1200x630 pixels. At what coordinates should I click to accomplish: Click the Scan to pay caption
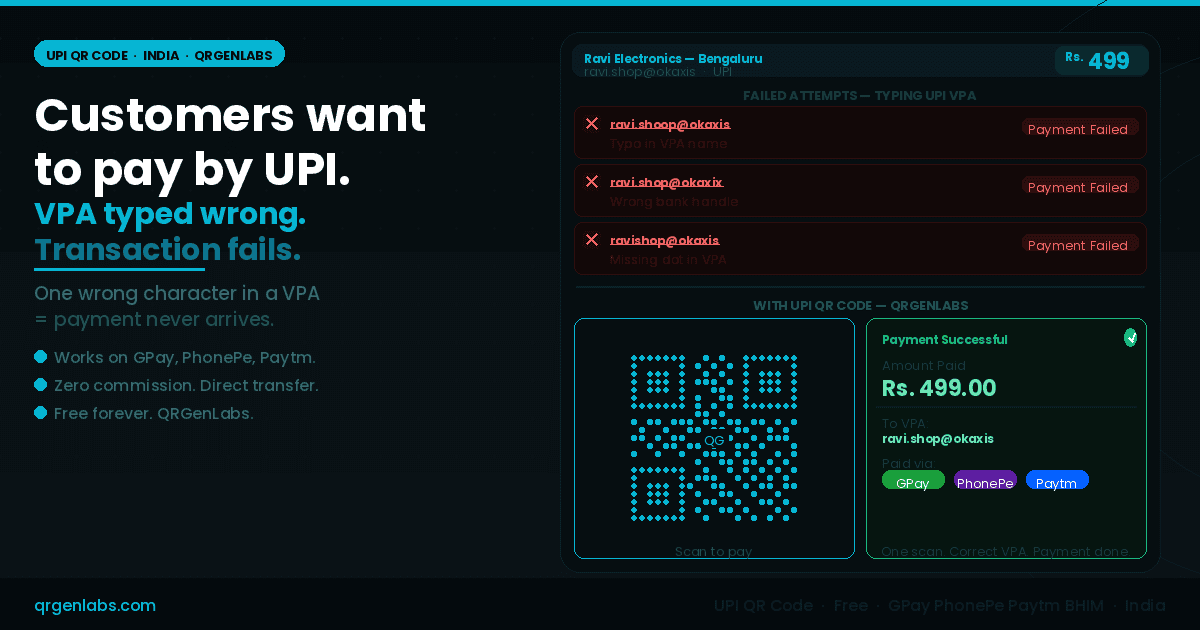pyautogui.click(x=714, y=551)
